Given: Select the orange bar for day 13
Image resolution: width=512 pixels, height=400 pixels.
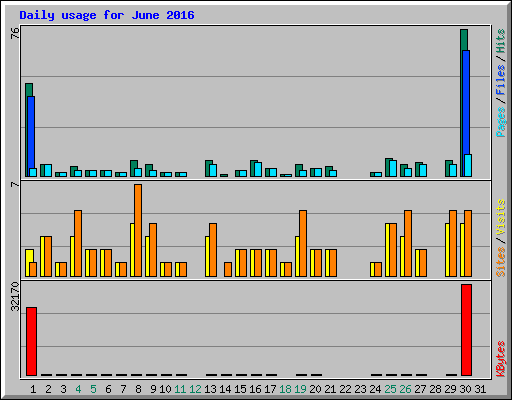Looking at the screenshot, I should tap(213, 250).
